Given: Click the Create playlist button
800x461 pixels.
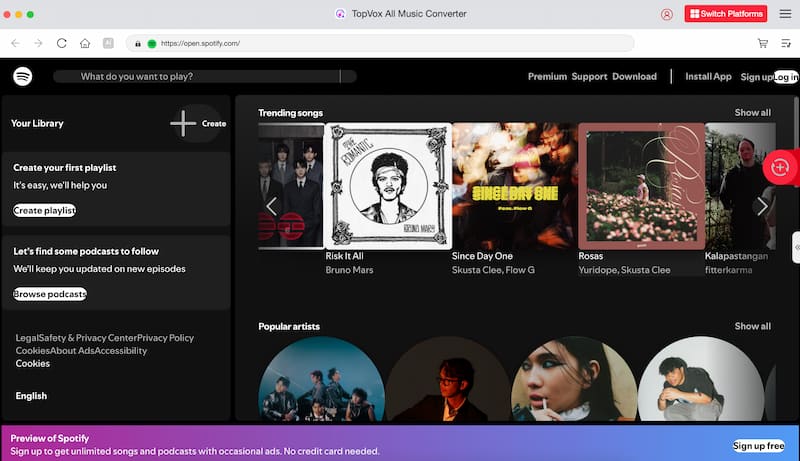Looking at the screenshot, I should [44, 210].
